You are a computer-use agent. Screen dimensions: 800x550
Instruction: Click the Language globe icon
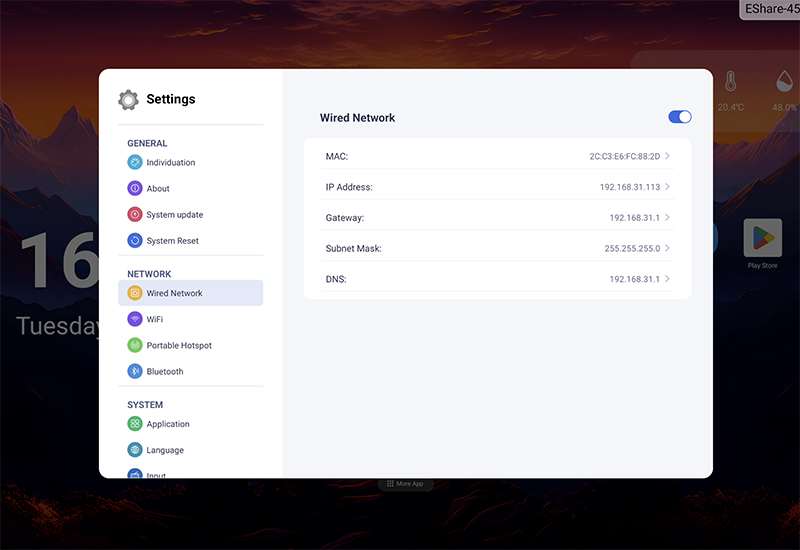(x=135, y=449)
